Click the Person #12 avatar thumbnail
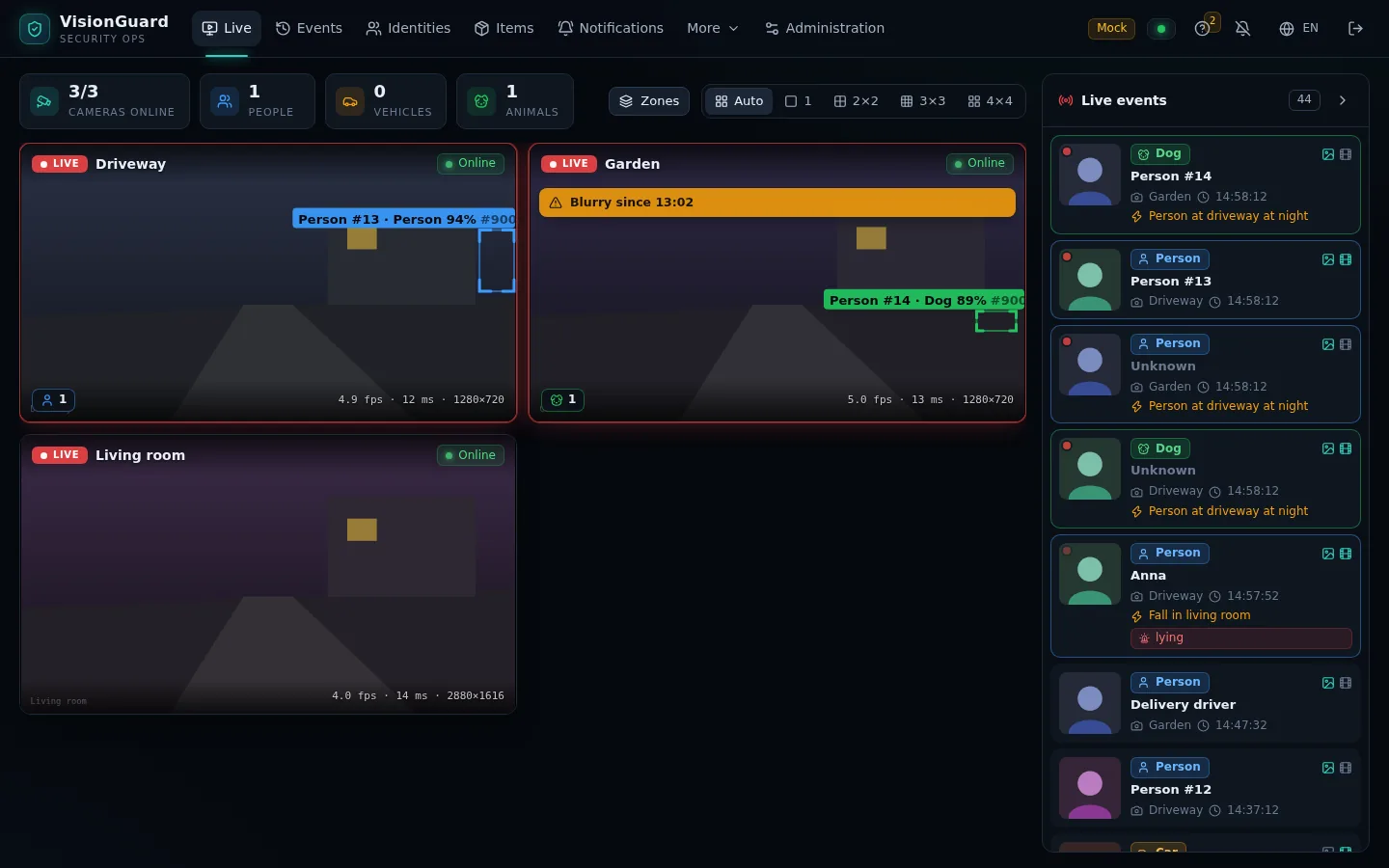 (1090, 788)
